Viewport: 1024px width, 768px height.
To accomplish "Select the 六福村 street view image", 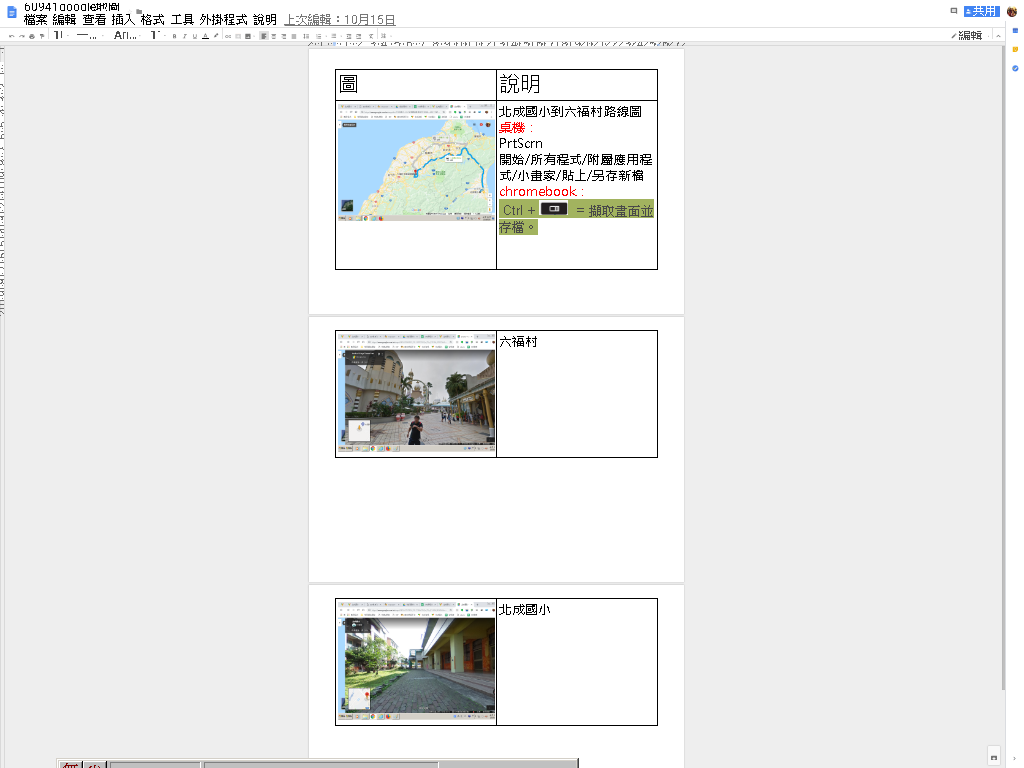I will tap(416, 392).
